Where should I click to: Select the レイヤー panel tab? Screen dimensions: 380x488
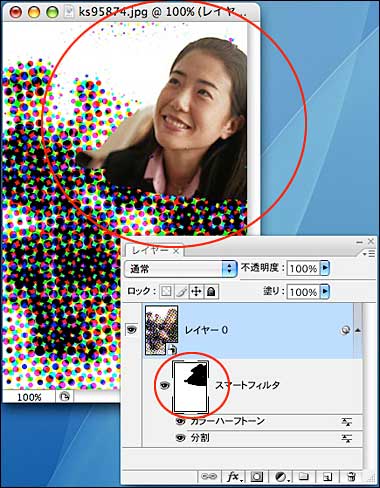(x=150, y=251)
